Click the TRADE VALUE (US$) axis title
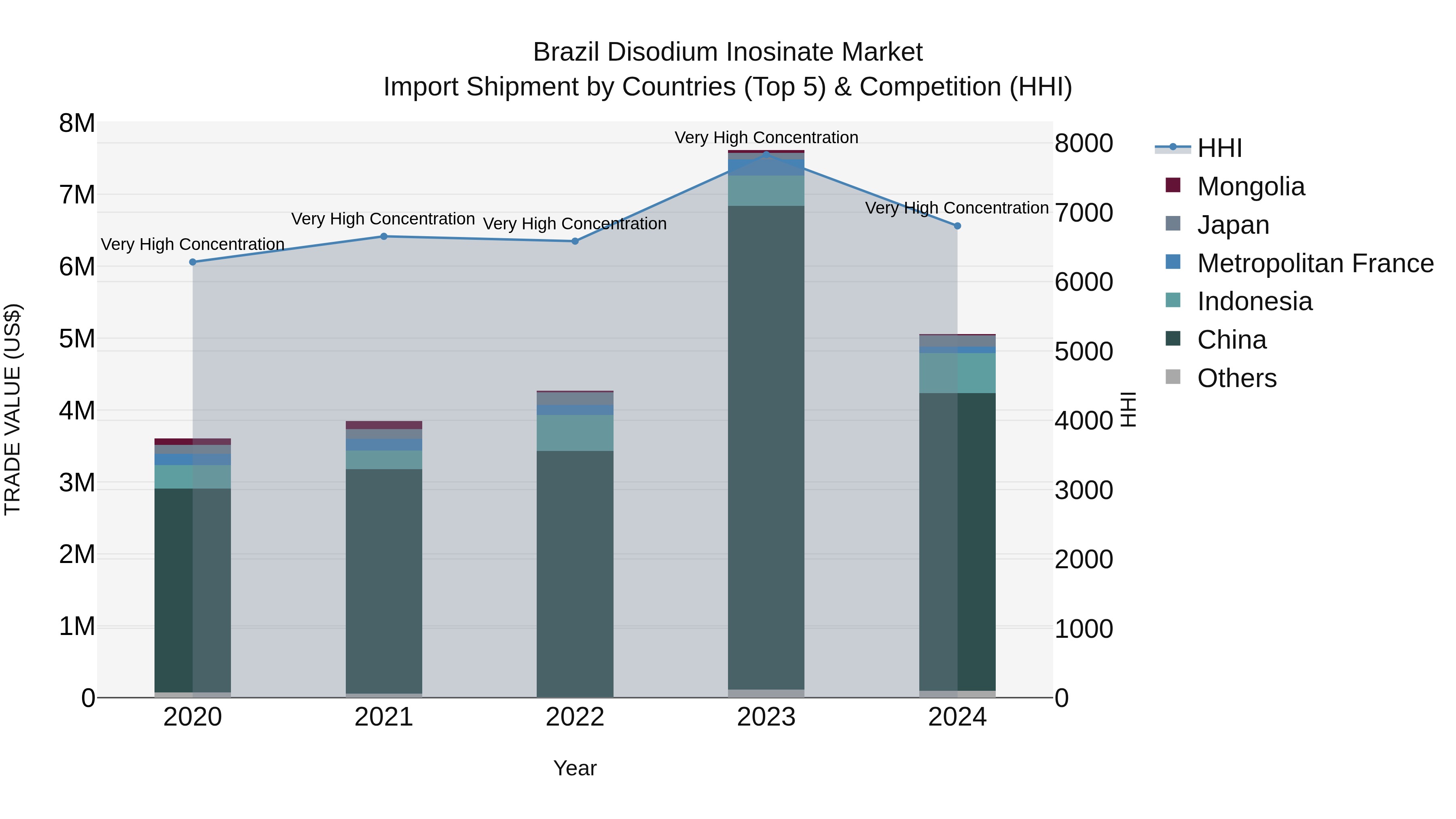This screenshot has width=1456, height=819. (13, 410)
